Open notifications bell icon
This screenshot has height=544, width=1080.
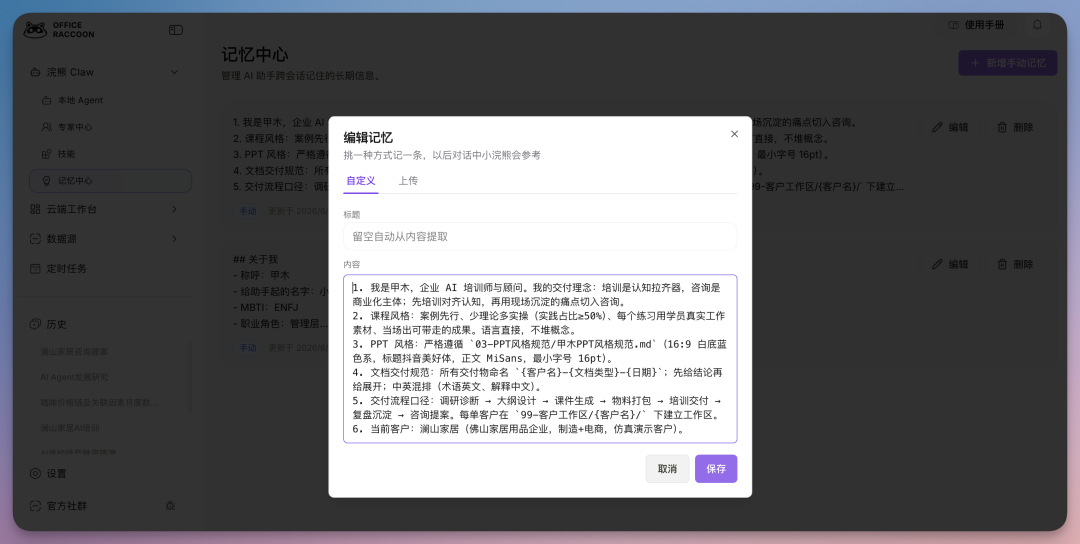[1037, 25]
